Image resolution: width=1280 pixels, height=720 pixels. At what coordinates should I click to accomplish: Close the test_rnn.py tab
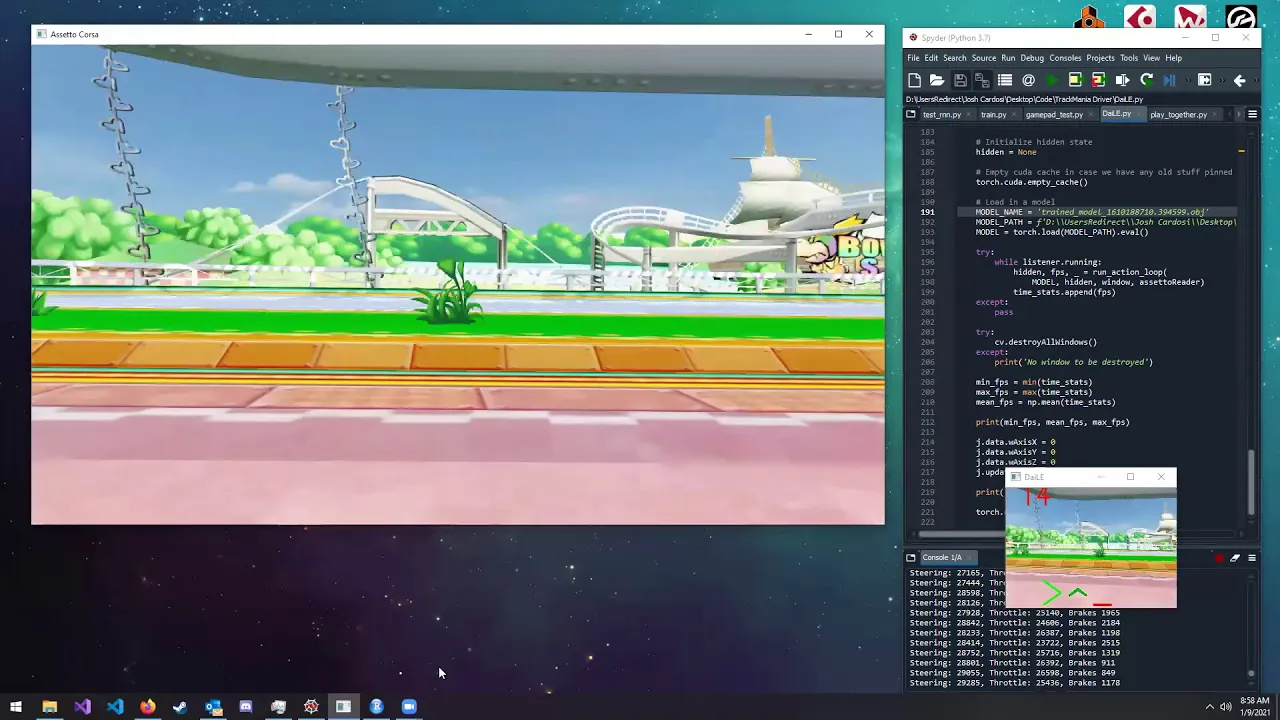970,115
